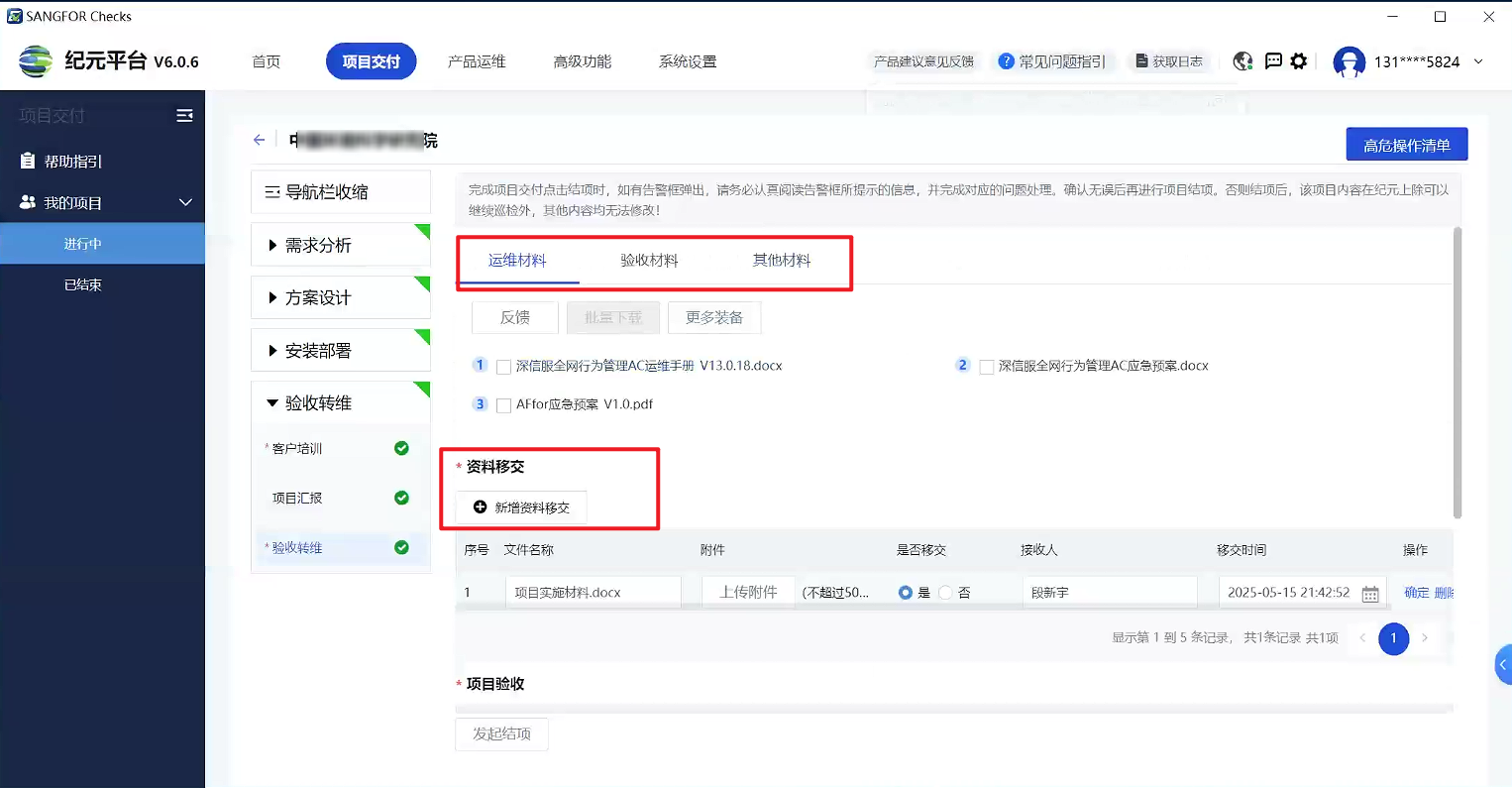Click the settings gear icon in header
This screenshot has height=788, width=1512.
[x=1299, y=61]
